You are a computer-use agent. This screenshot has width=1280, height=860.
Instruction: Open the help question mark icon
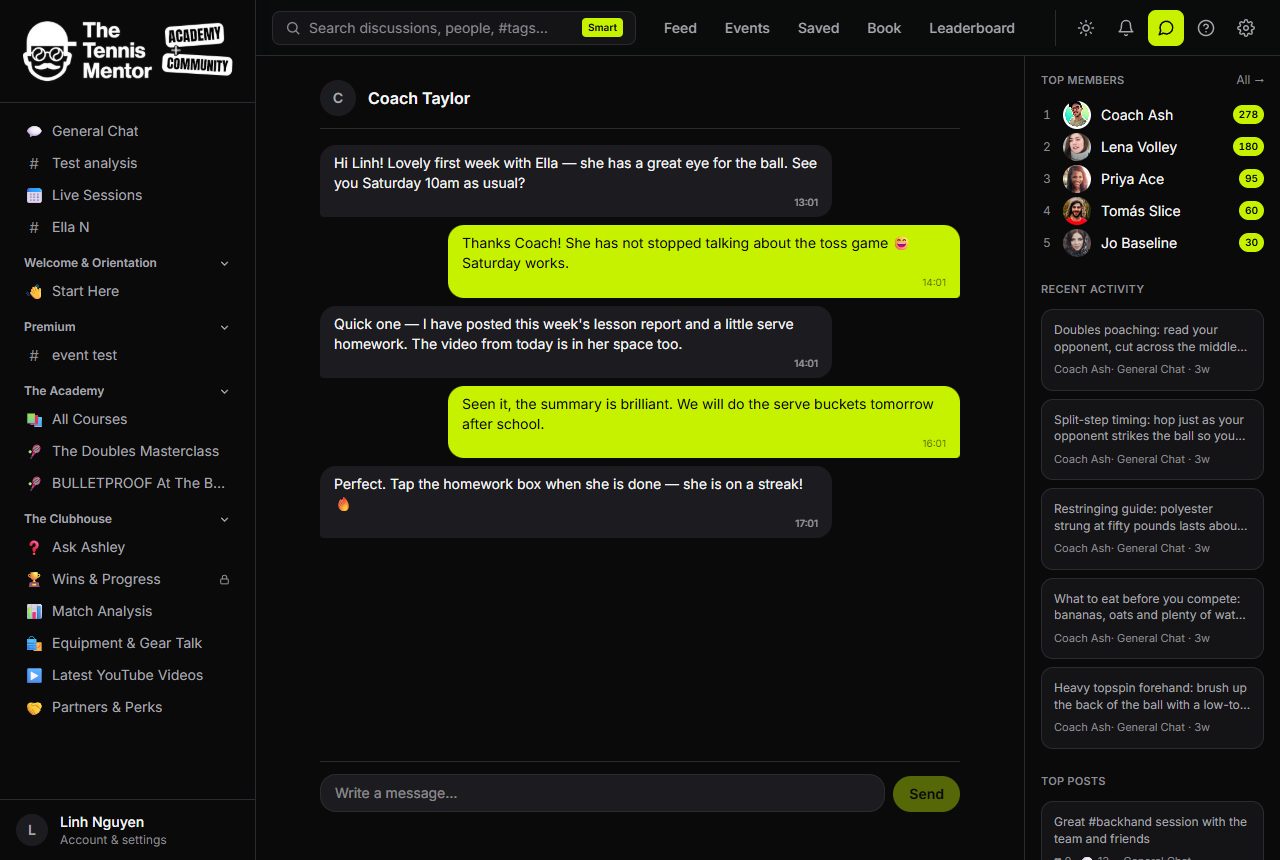[x=1206, y=28]
